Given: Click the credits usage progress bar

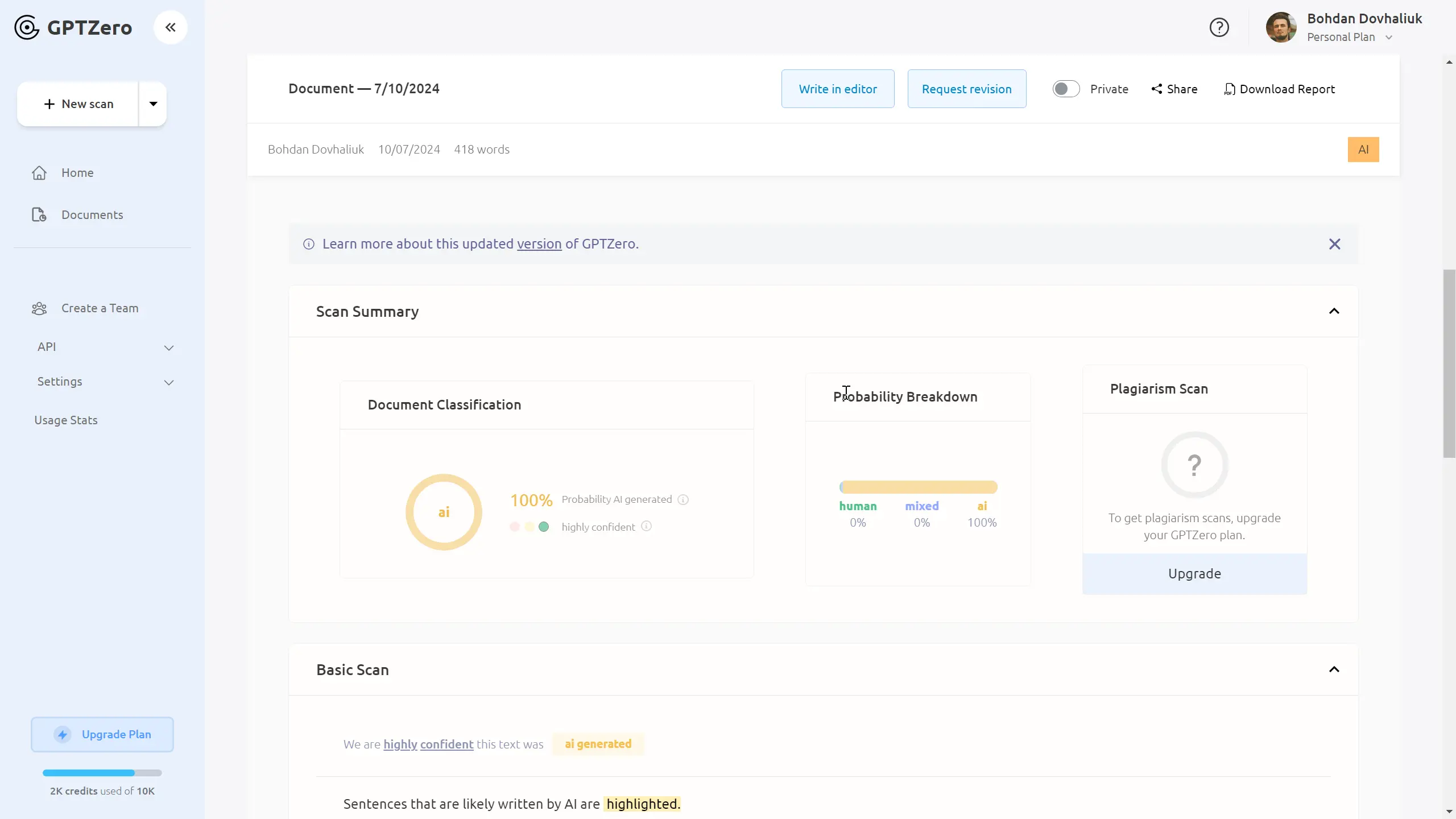Looking at the screenshot, I should pyautogui.click(x=102, y=773).
